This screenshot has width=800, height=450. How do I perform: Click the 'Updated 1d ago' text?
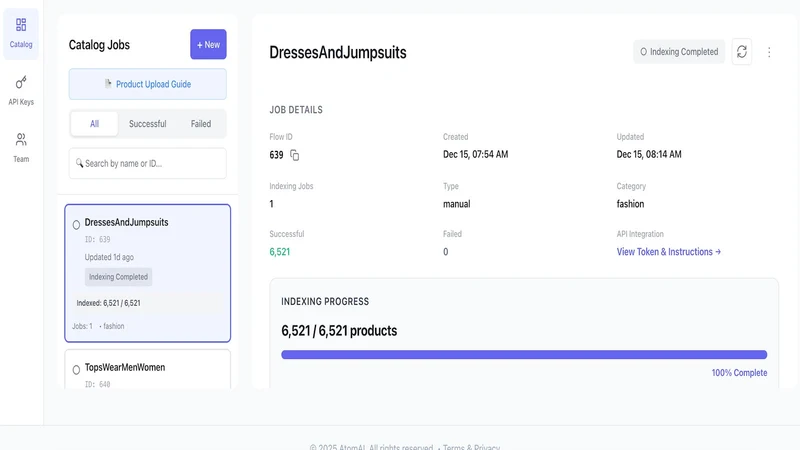click(109, 257)
